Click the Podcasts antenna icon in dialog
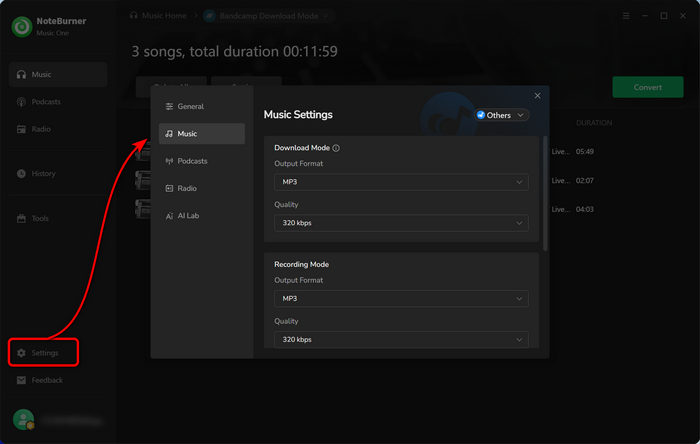Viewport: 700px width, 444px height. (x=169, y=161)
